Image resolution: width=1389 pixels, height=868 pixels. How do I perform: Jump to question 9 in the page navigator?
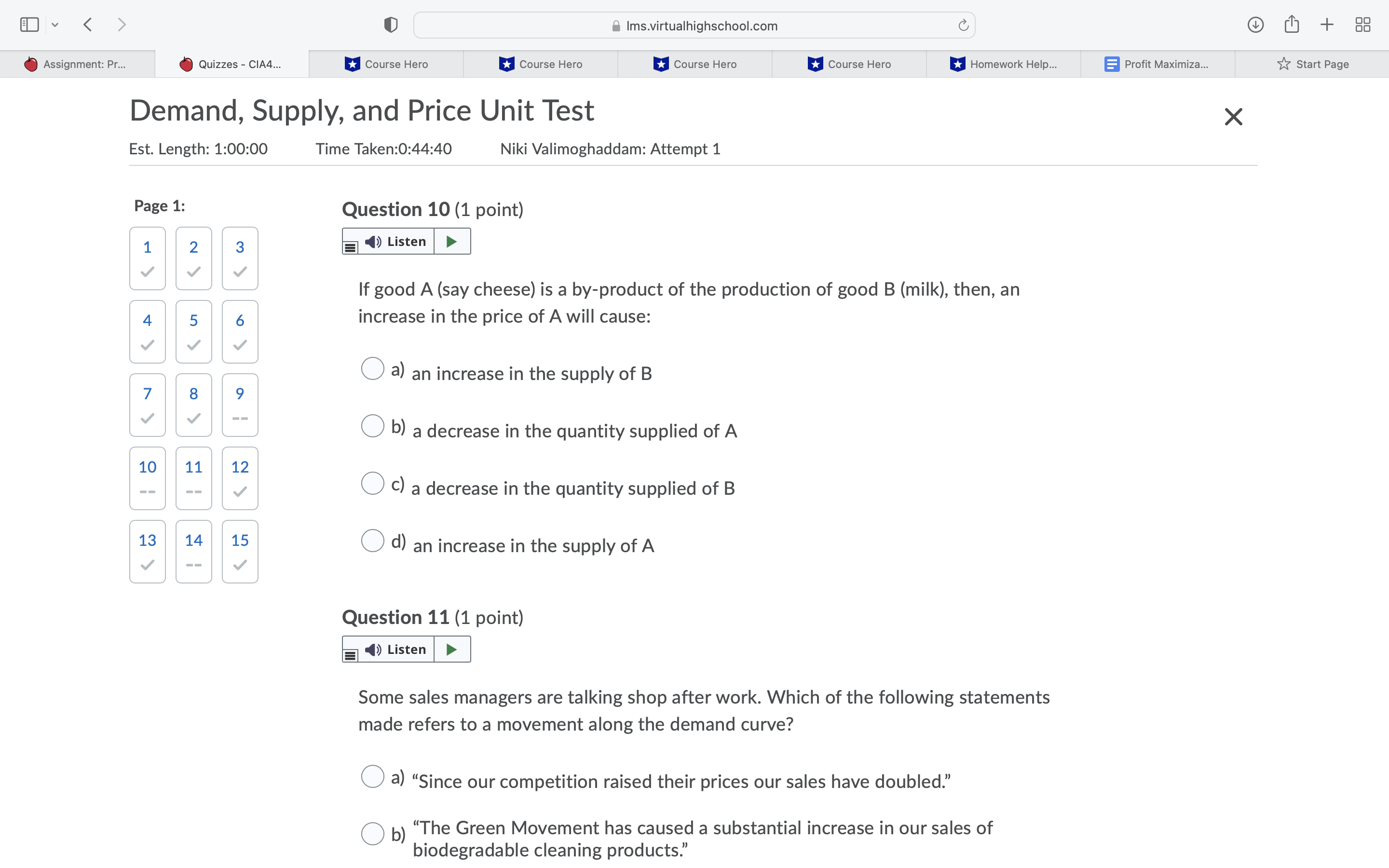point(239,405)
